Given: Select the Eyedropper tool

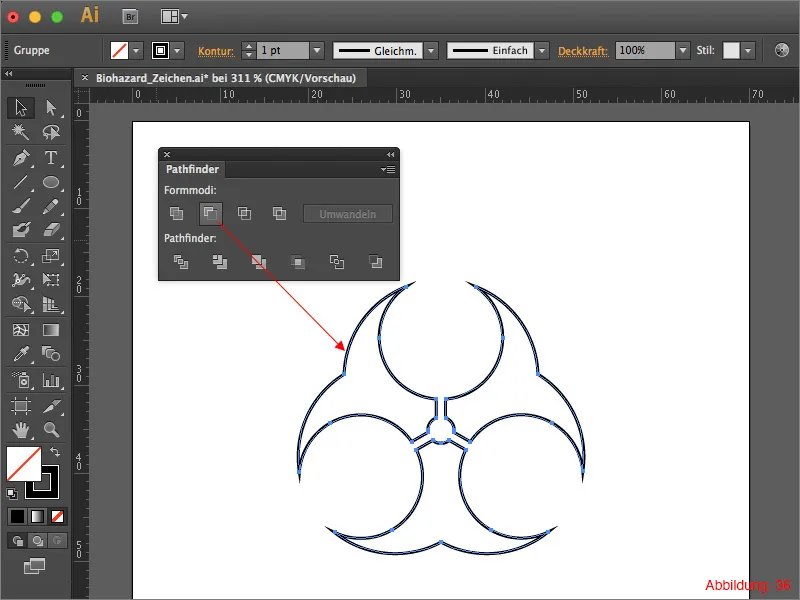Looking at the screenshot, I should coord(21,354).
